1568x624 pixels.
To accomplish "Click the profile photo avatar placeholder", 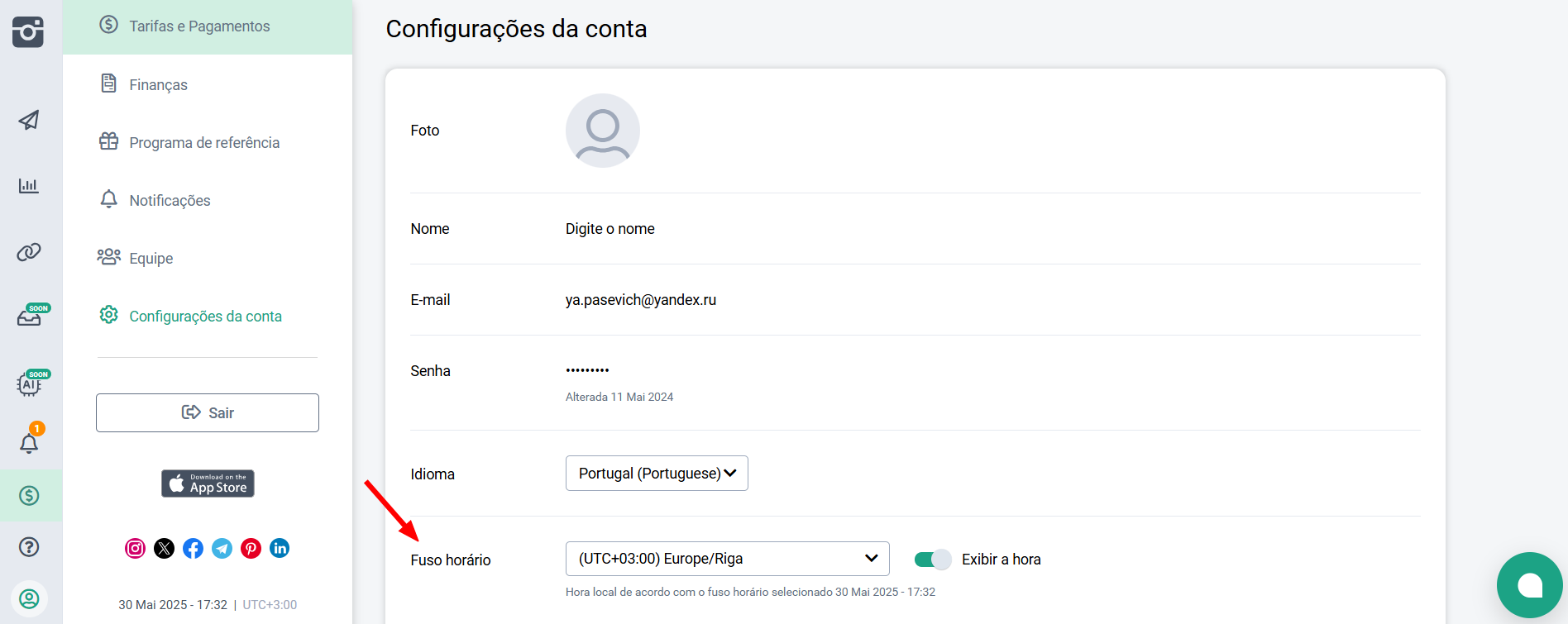I will (x=603, y=131).
